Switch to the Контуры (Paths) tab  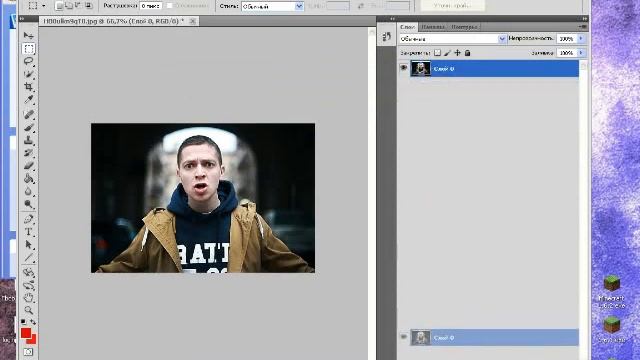point(464,27)
